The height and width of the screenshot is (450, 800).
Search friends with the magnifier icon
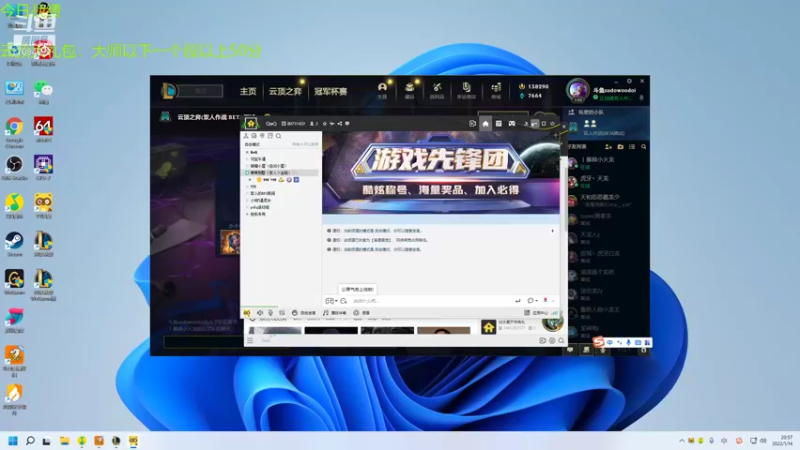pyautogui.click(x=644, y=147)
